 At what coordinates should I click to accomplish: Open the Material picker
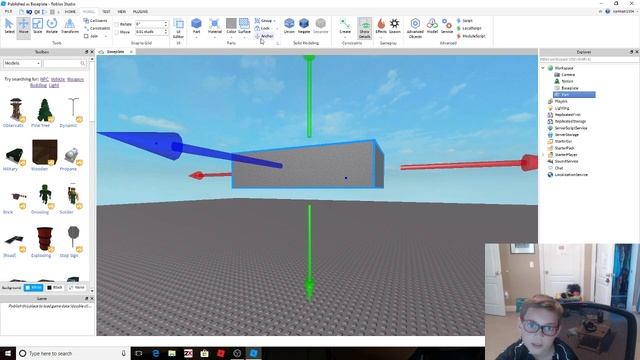tap(215, 27)
